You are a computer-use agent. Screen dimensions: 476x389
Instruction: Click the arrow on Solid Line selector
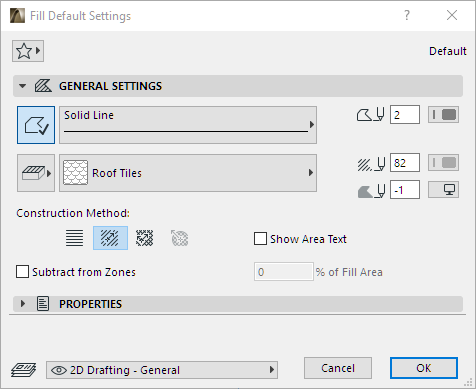(x=312, y=125)
